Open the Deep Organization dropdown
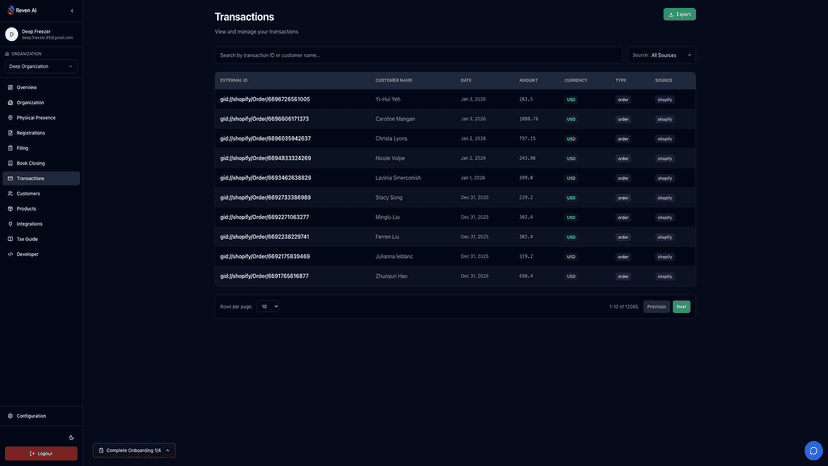Image resolution: width=828 pixels, height=466 pixels. 41,67
